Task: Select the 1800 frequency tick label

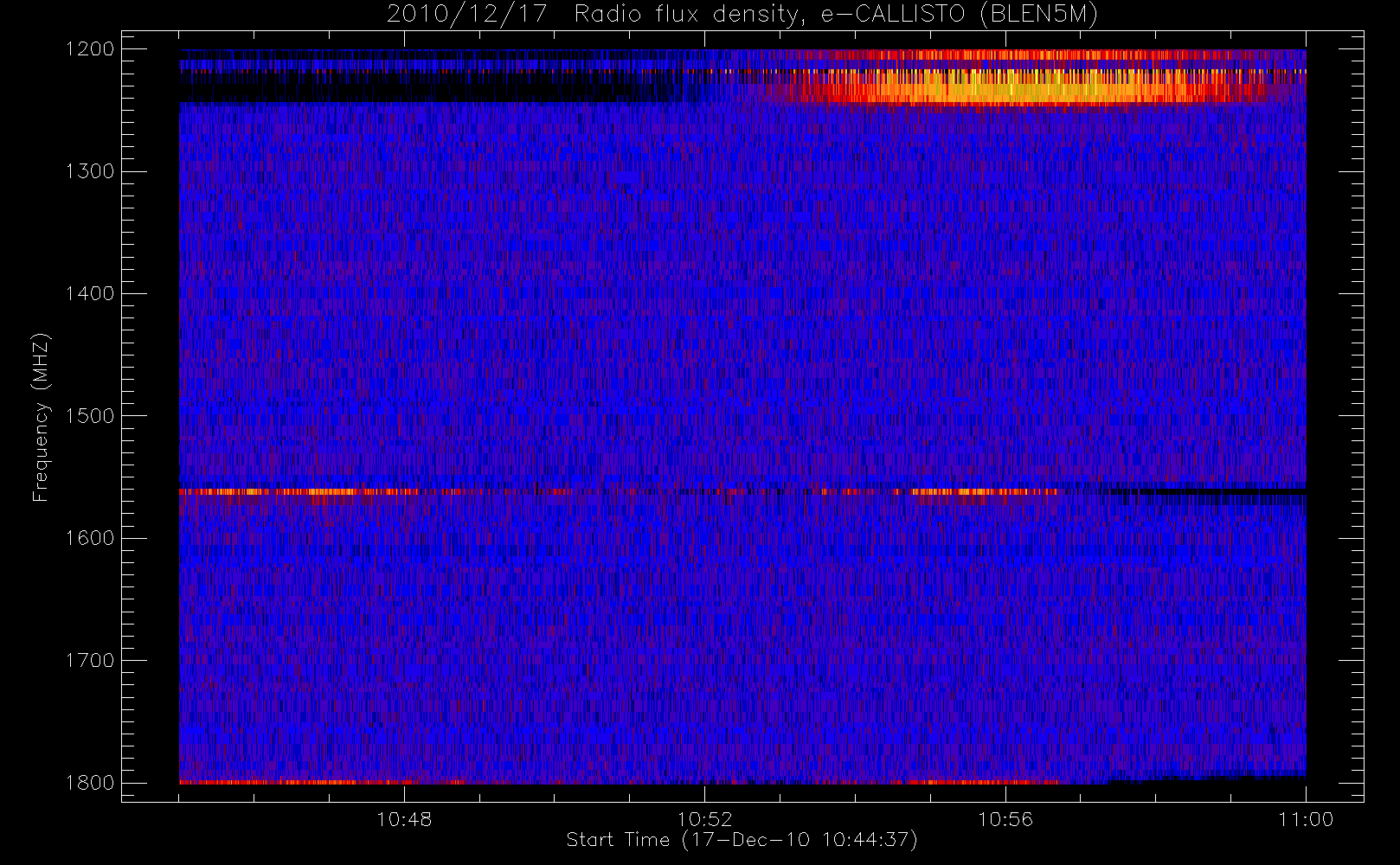Action: [90, 783]
